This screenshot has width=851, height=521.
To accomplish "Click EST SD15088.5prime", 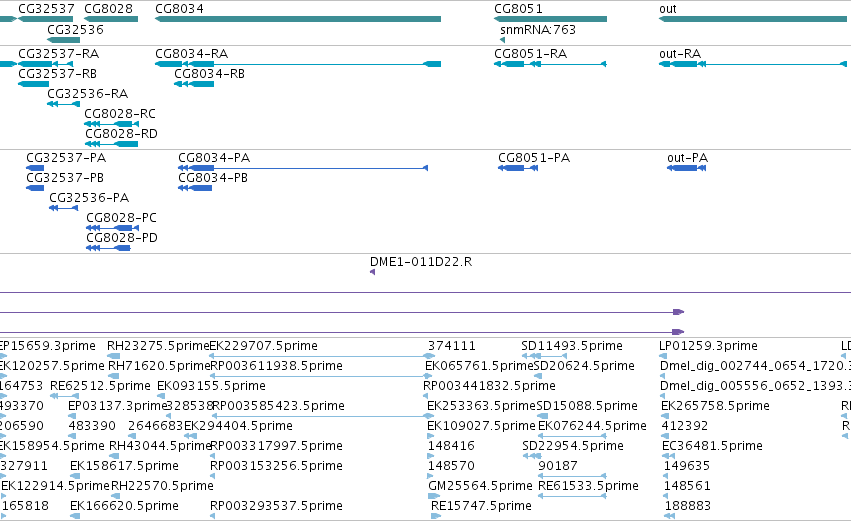I will [587, 406].
